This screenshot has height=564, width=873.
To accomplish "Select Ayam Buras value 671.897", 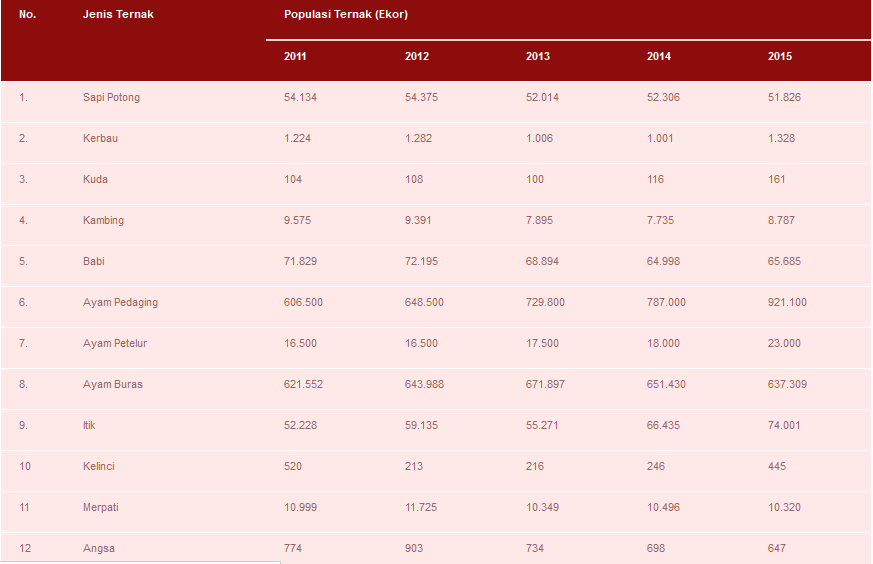I will coord(545,384).
